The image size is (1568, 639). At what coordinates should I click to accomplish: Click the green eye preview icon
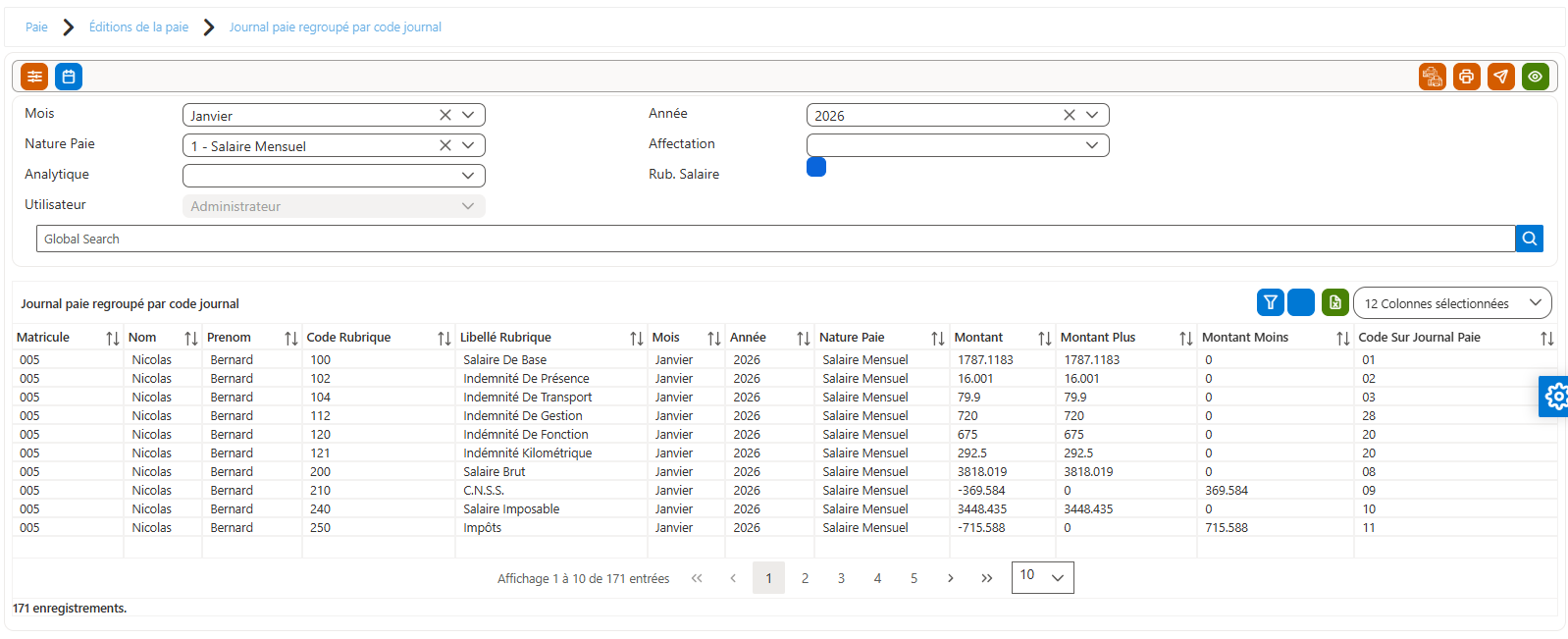tap(1536, 77)
